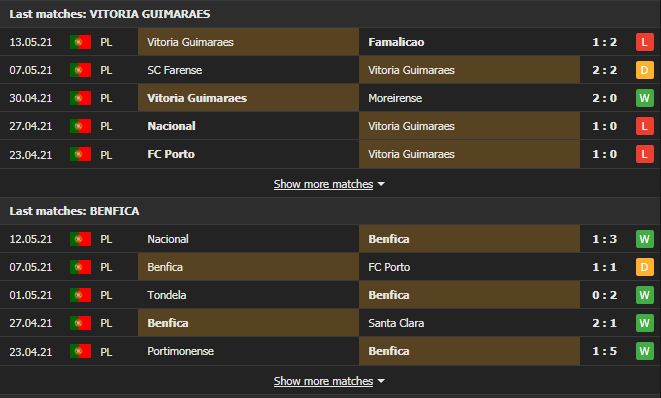Click the orange D badge for SC Farense match

click(645, 70)
